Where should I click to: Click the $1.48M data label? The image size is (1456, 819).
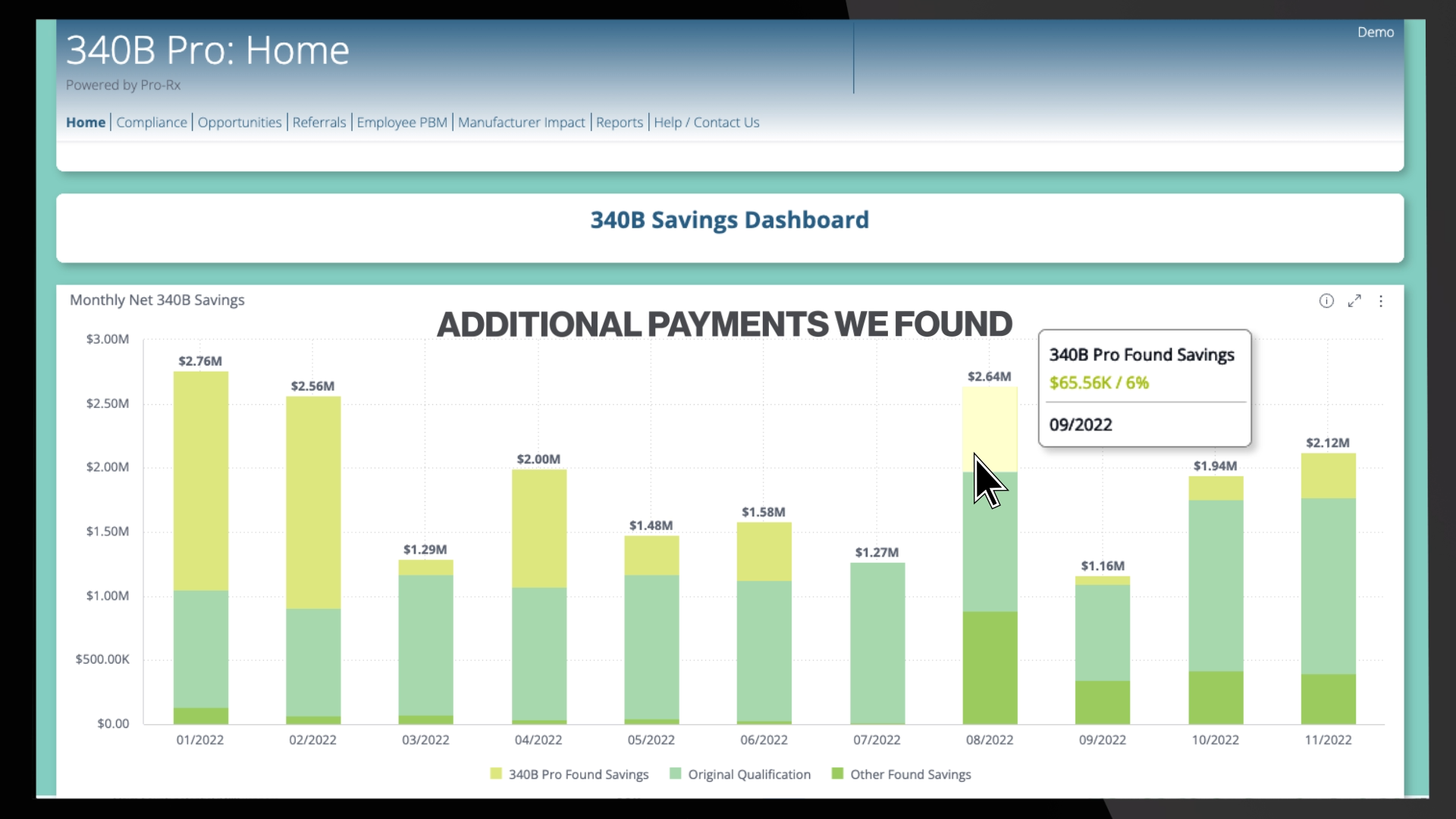(x=651, y=526)
